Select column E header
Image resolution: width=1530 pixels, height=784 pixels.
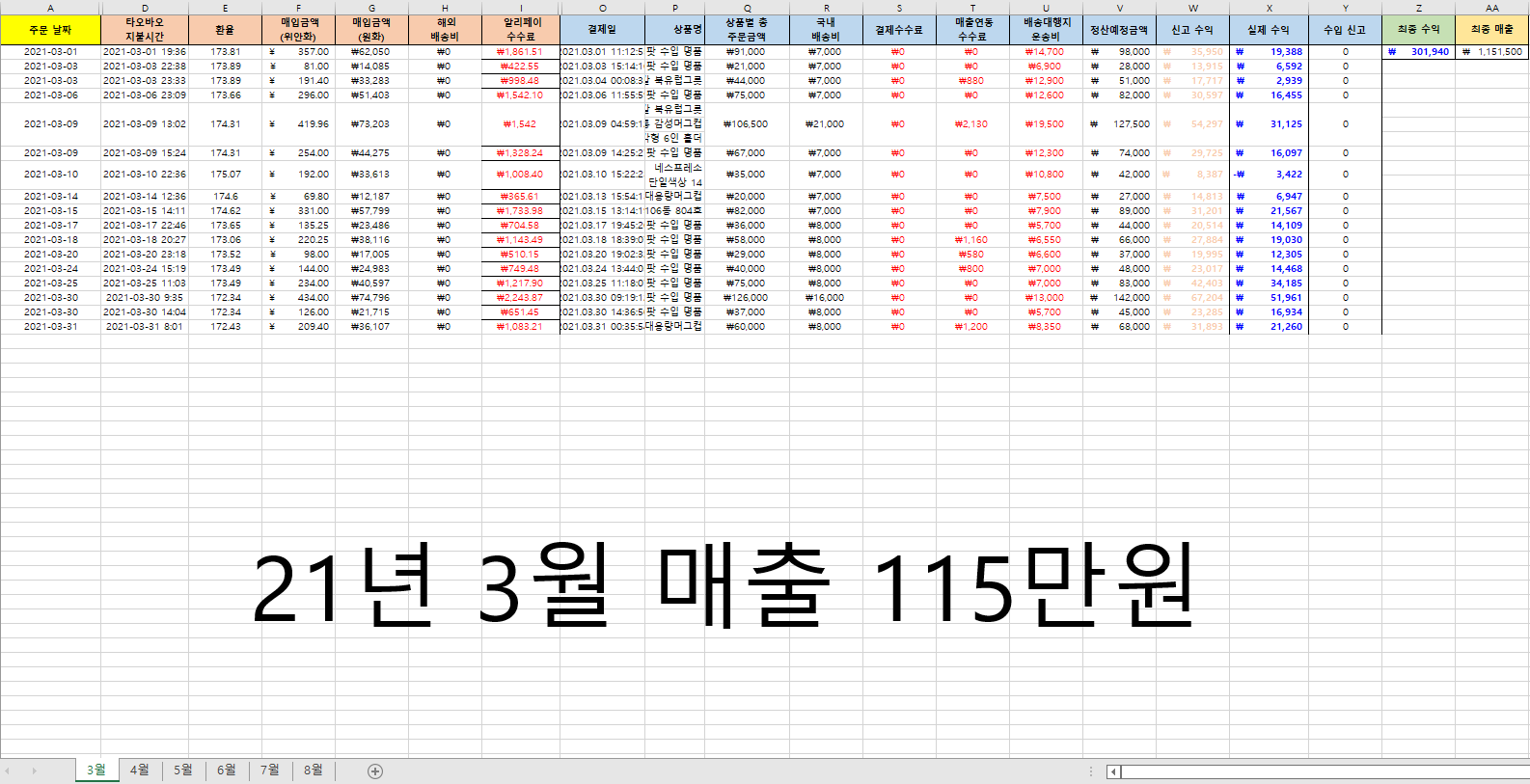tap(225, 8)
